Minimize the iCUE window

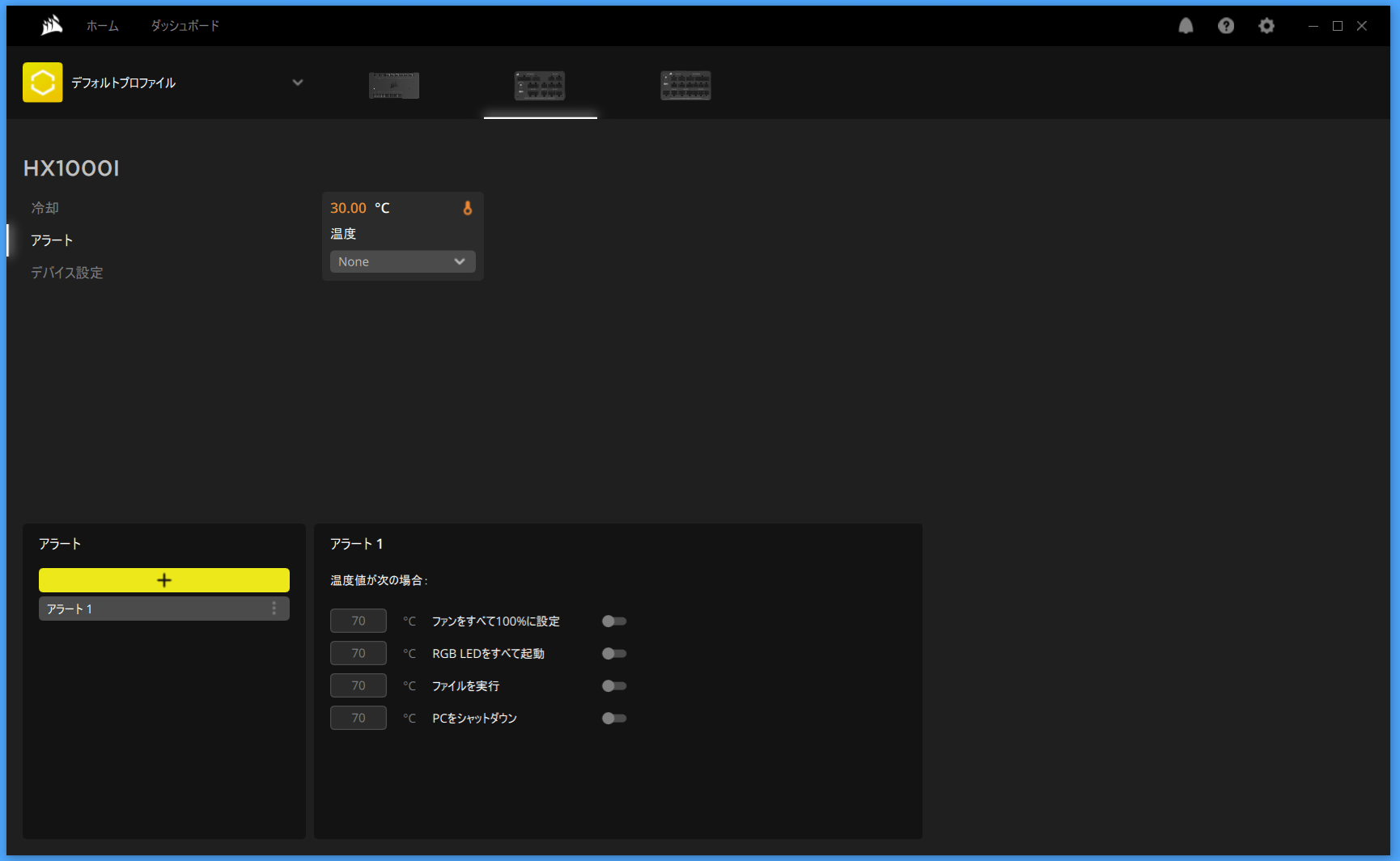pos(1313,26)
